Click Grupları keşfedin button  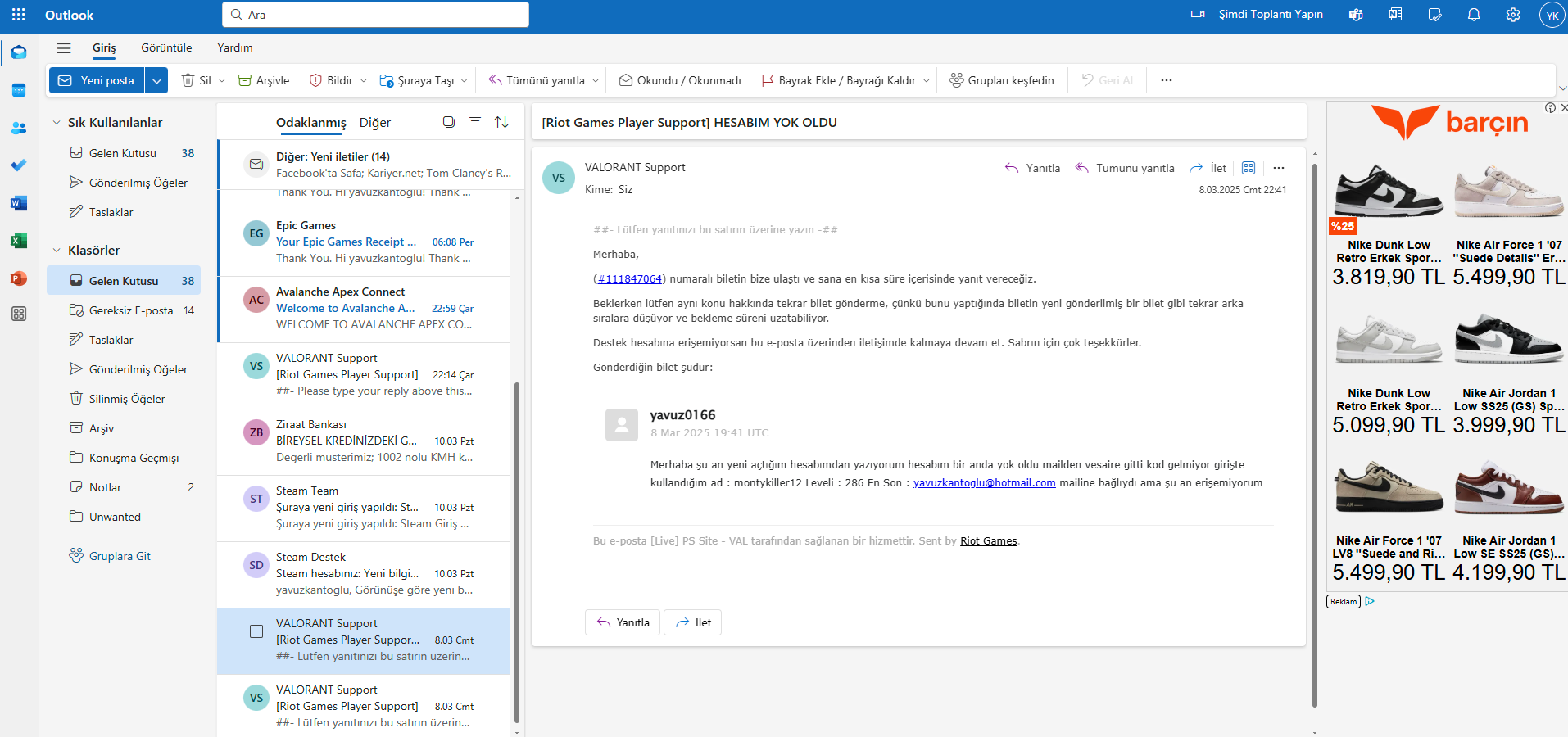pos(1002,80)
